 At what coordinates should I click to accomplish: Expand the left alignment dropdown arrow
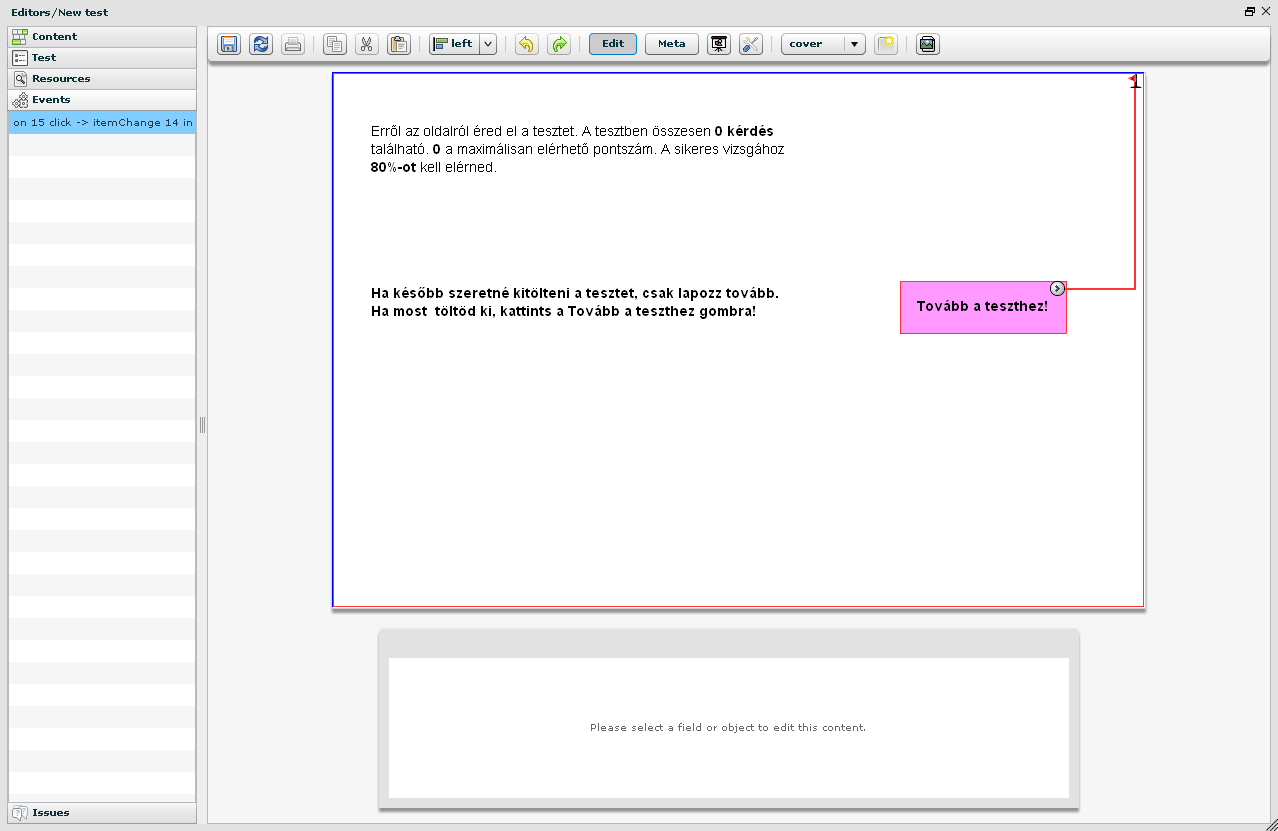pos(488,44)
